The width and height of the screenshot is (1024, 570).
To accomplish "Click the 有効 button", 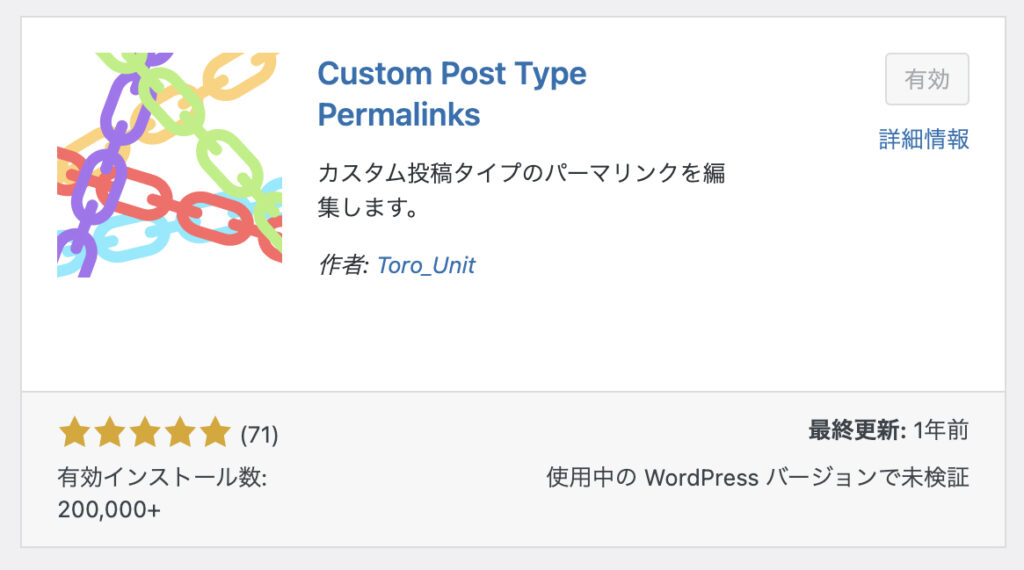I will (x=927, y=79).
